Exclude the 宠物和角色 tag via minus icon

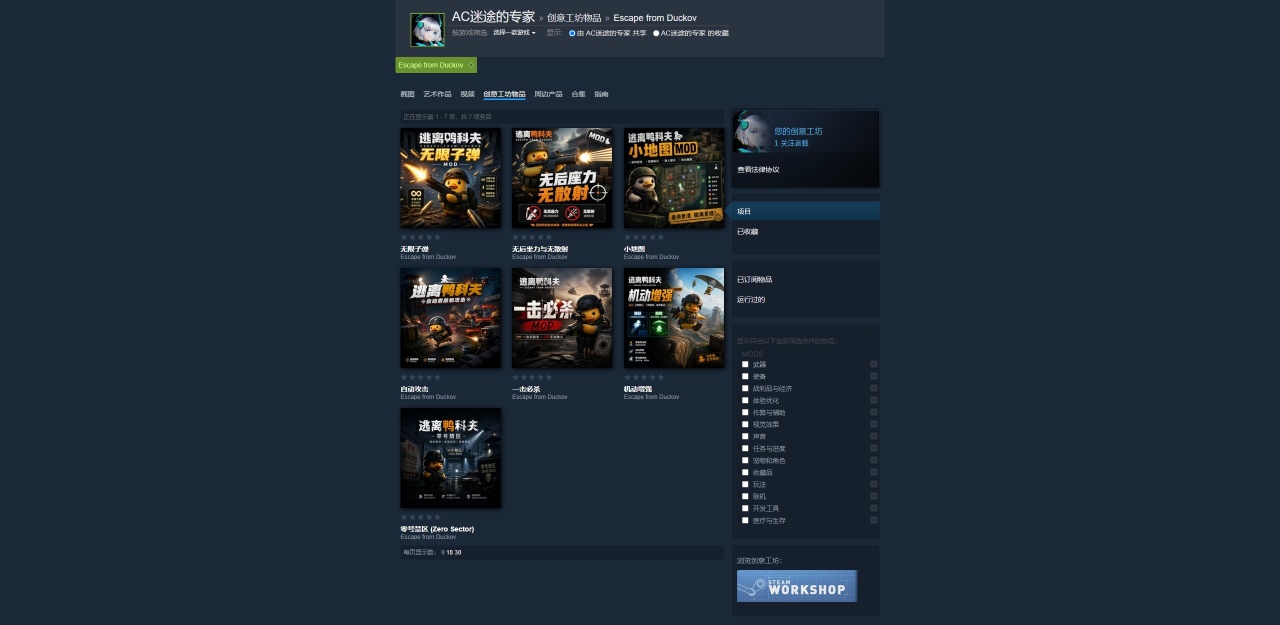click(x=874, y=460)
